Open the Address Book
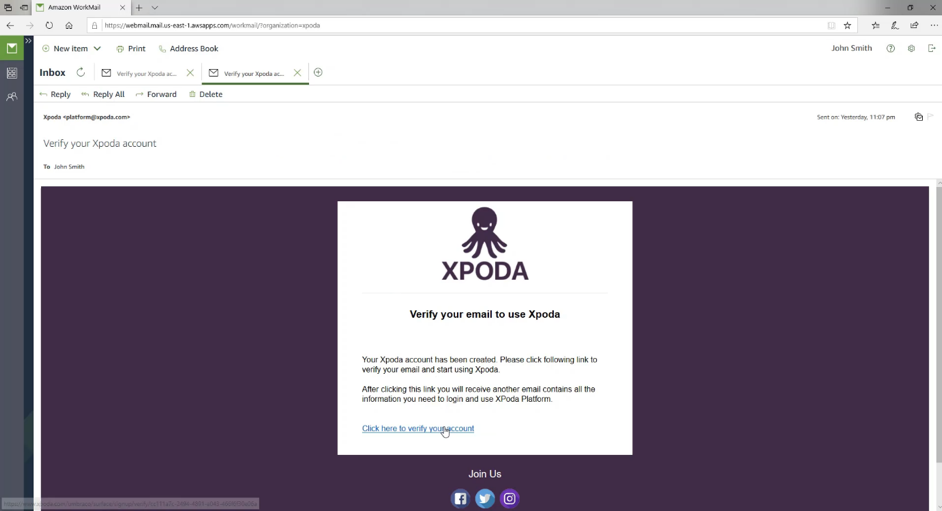 pyautogui.click(x=188, y=49)
